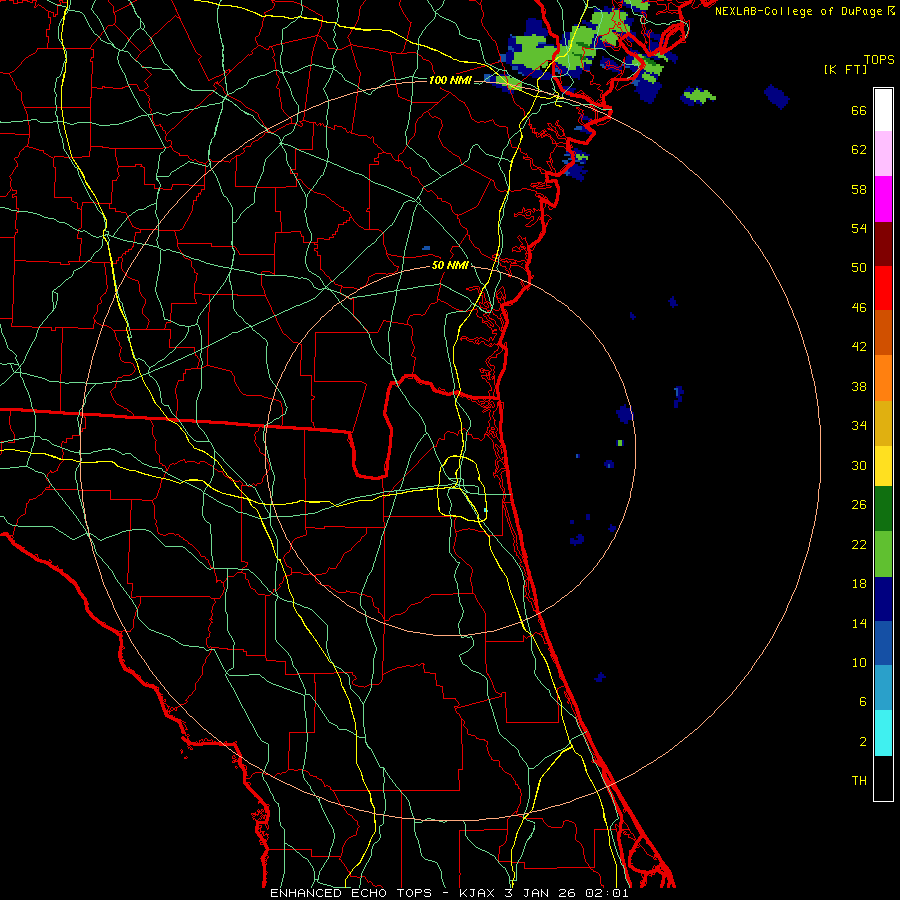Click the dark red 54 legend swatch

pyautogui.click(x=883, y=243)
